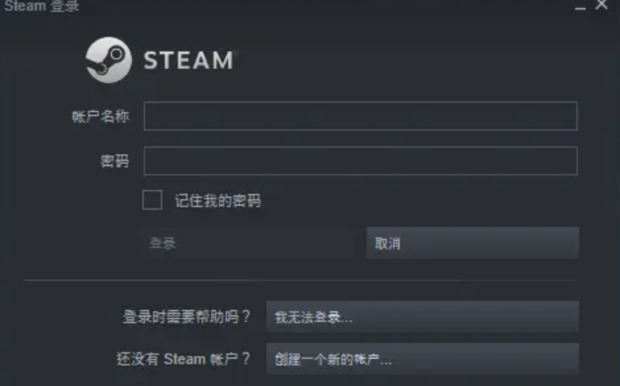Click the 密码 field label
This screenshot has height=386, width=620.
coord(115,161)
